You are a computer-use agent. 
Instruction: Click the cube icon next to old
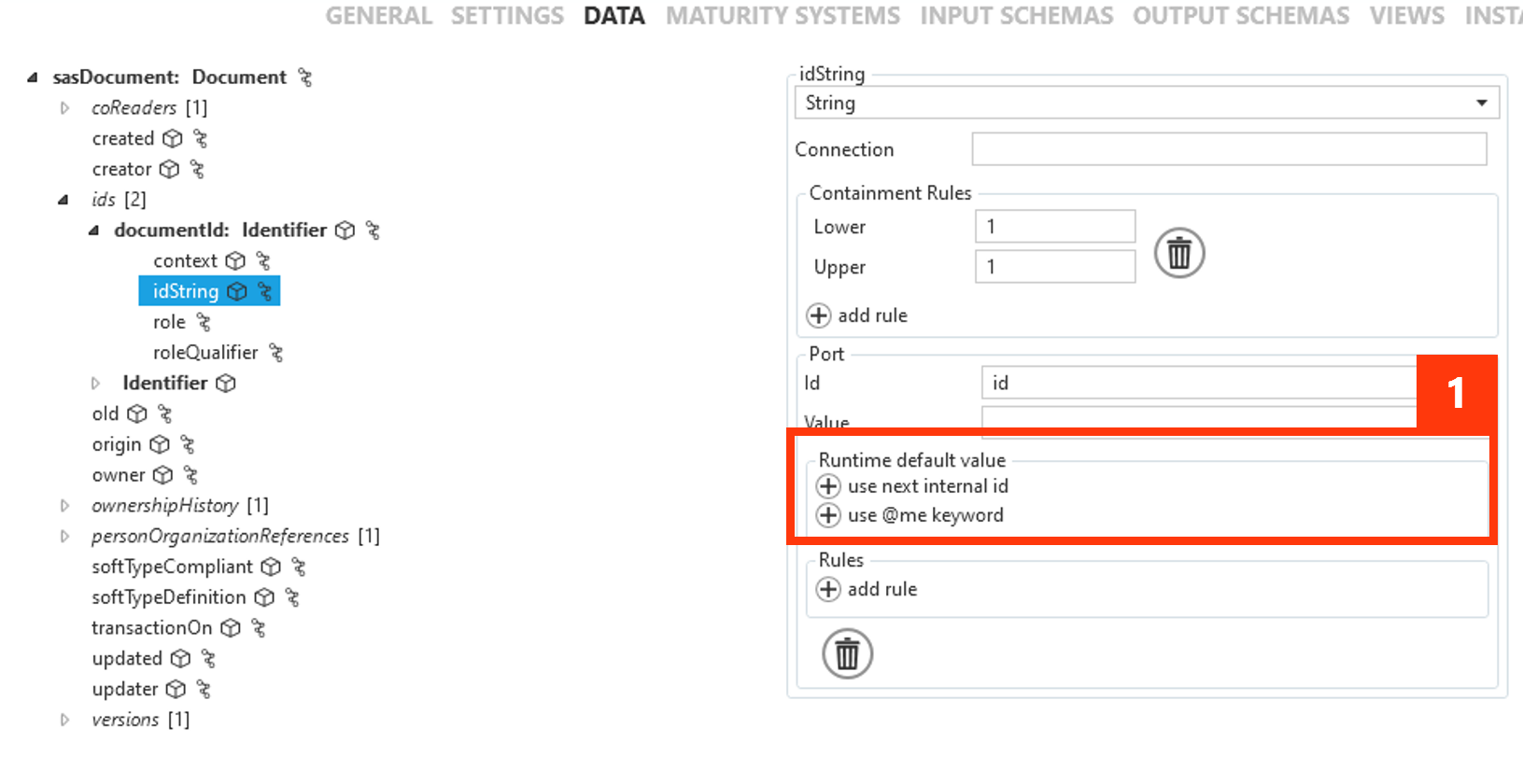coord(137,414)
